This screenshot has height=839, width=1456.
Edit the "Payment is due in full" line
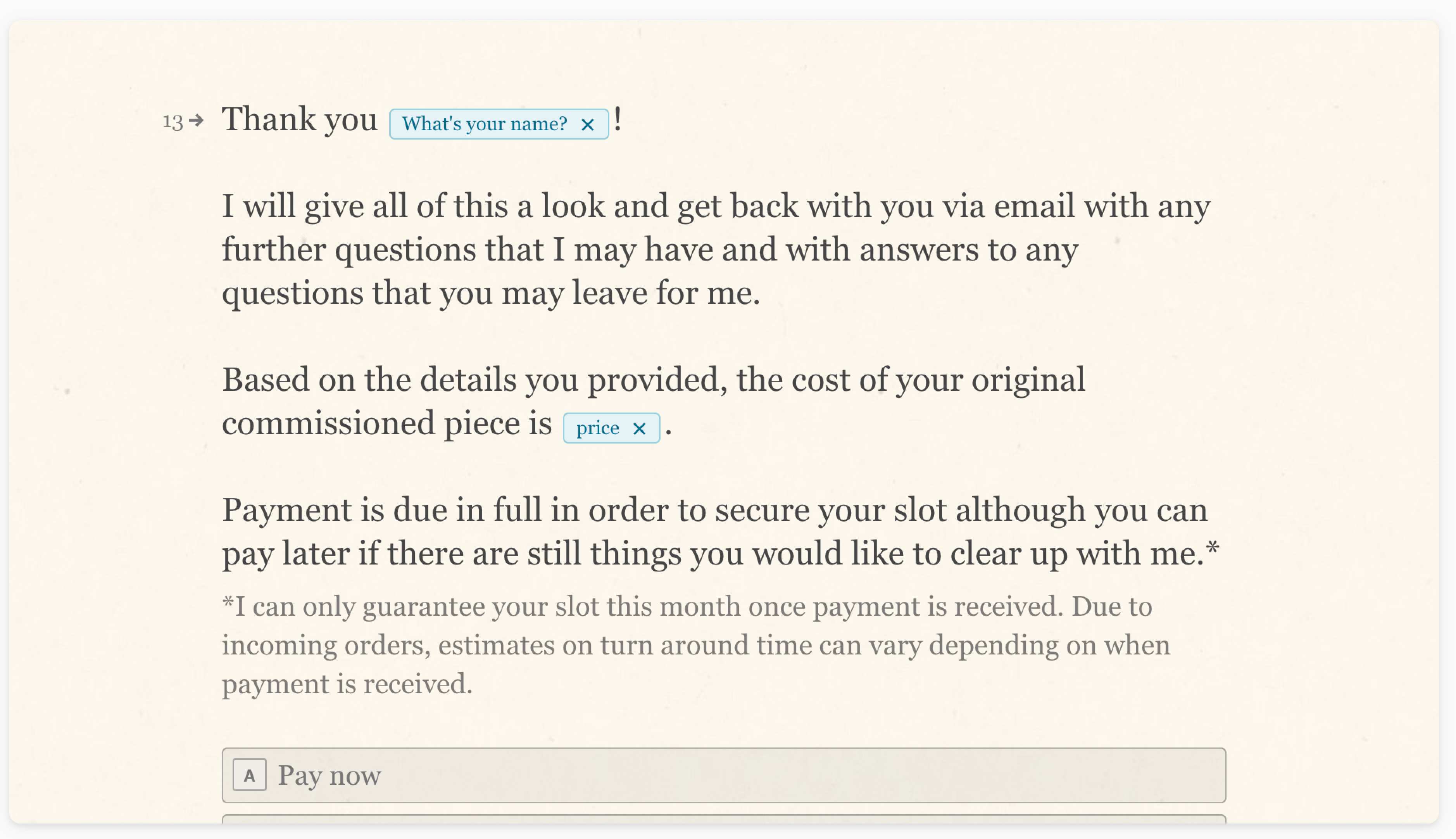(x=715, y=511)
